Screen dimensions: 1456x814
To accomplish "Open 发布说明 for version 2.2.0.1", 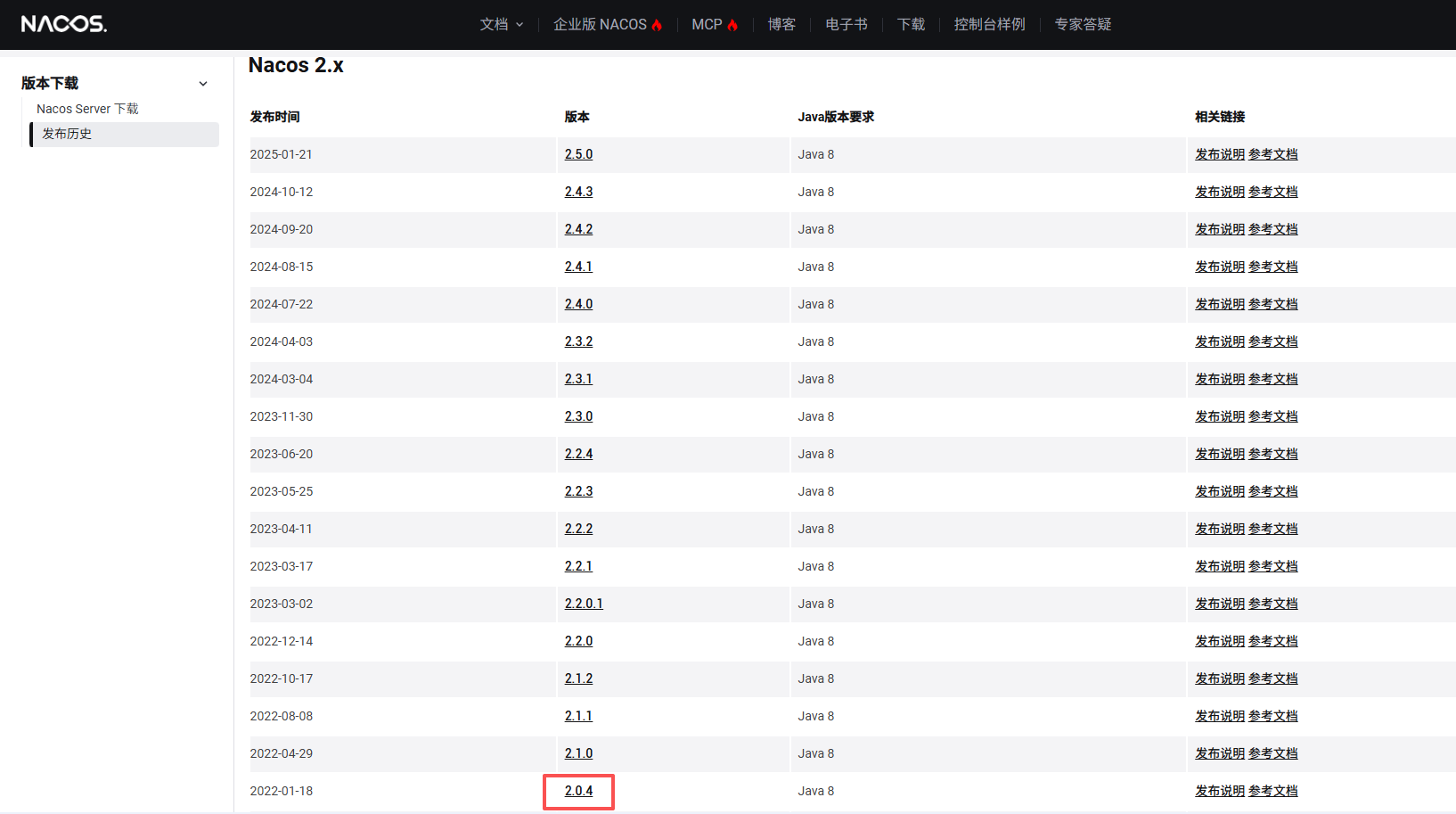I will click(x=1220, y=604).
